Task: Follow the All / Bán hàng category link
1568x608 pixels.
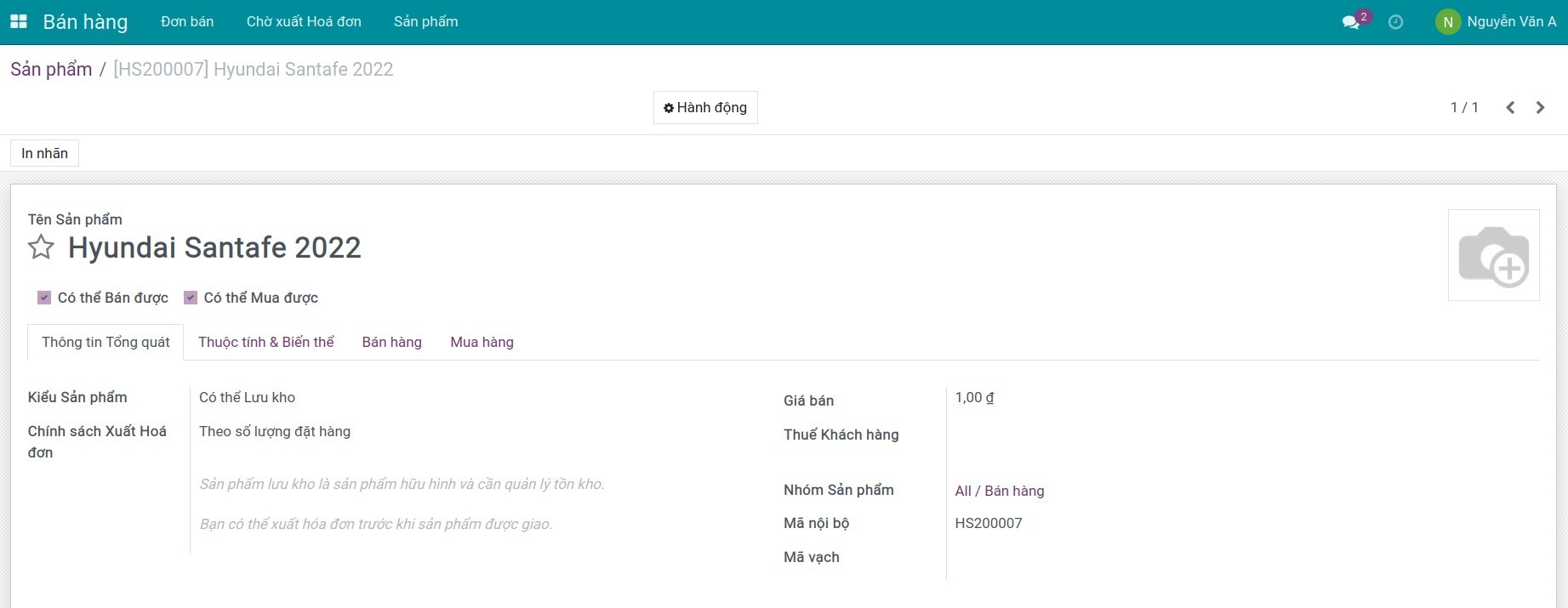Action: coord(999,491)
